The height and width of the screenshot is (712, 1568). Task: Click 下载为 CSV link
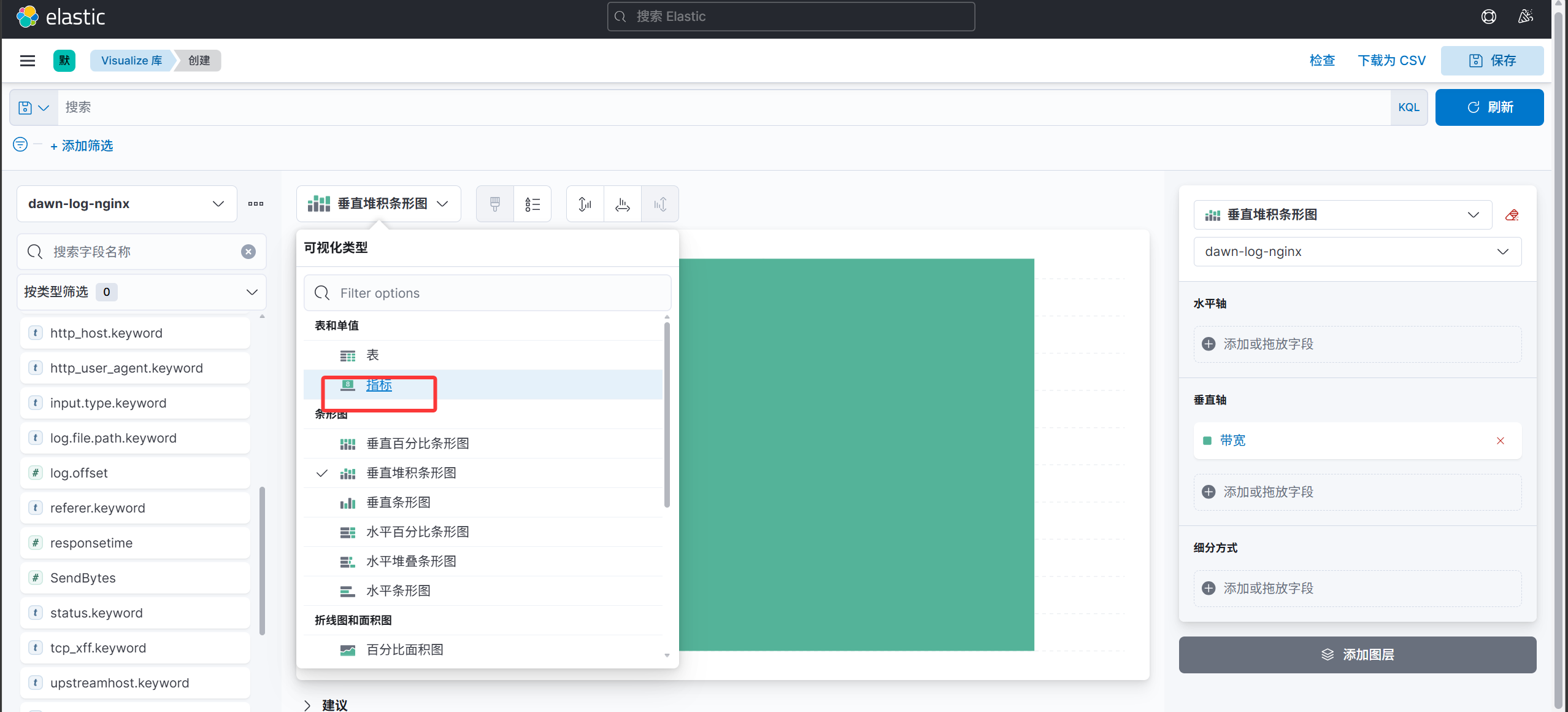coord(1391,60)
